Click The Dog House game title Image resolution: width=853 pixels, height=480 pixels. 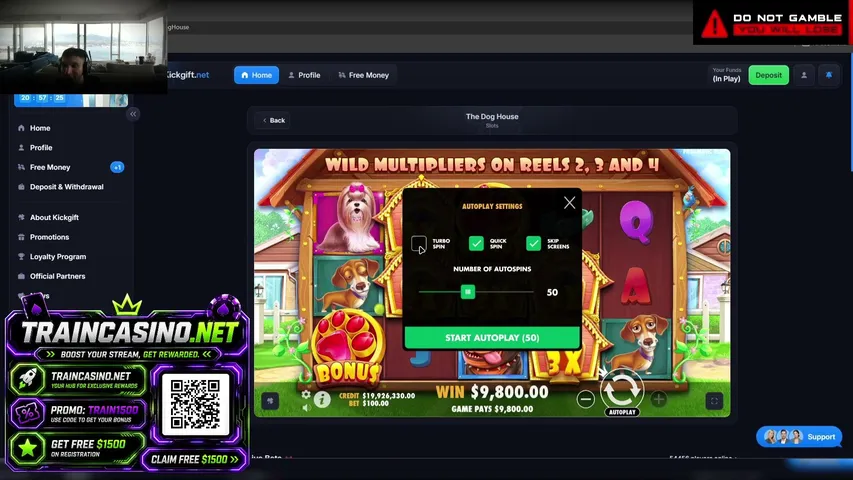[x=492, y=116]
